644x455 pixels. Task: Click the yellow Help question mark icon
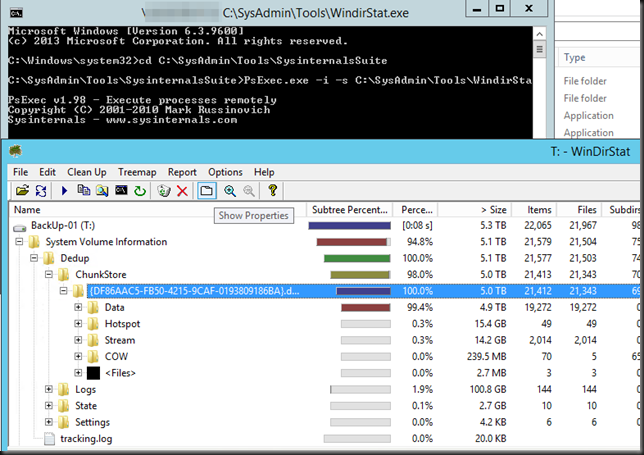(x=272, y=190)
